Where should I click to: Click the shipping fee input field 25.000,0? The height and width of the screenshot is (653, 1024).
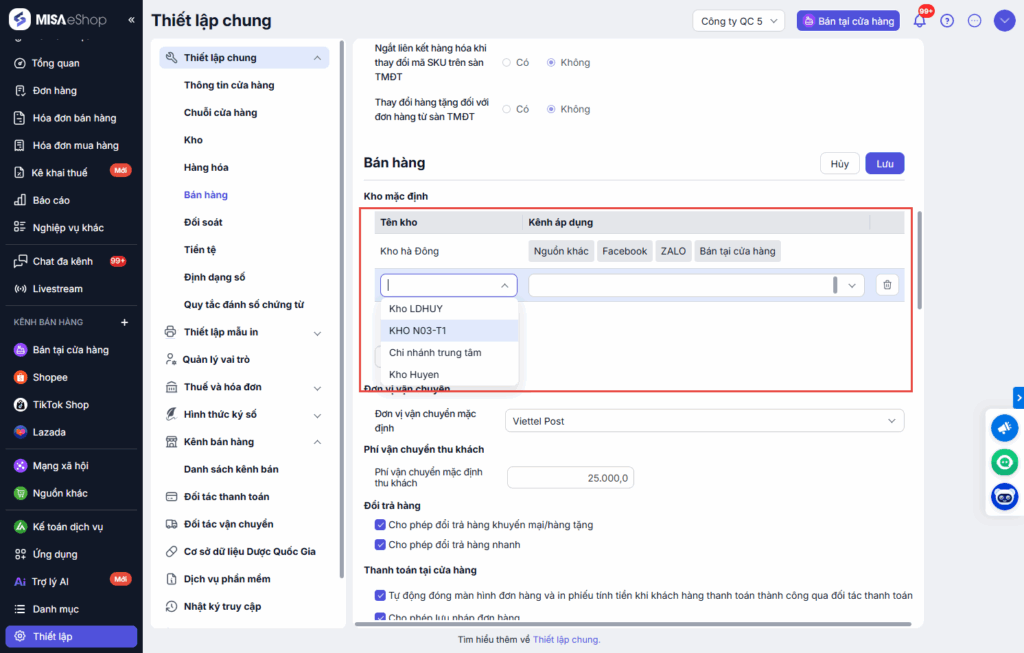(x=570, y=478)
